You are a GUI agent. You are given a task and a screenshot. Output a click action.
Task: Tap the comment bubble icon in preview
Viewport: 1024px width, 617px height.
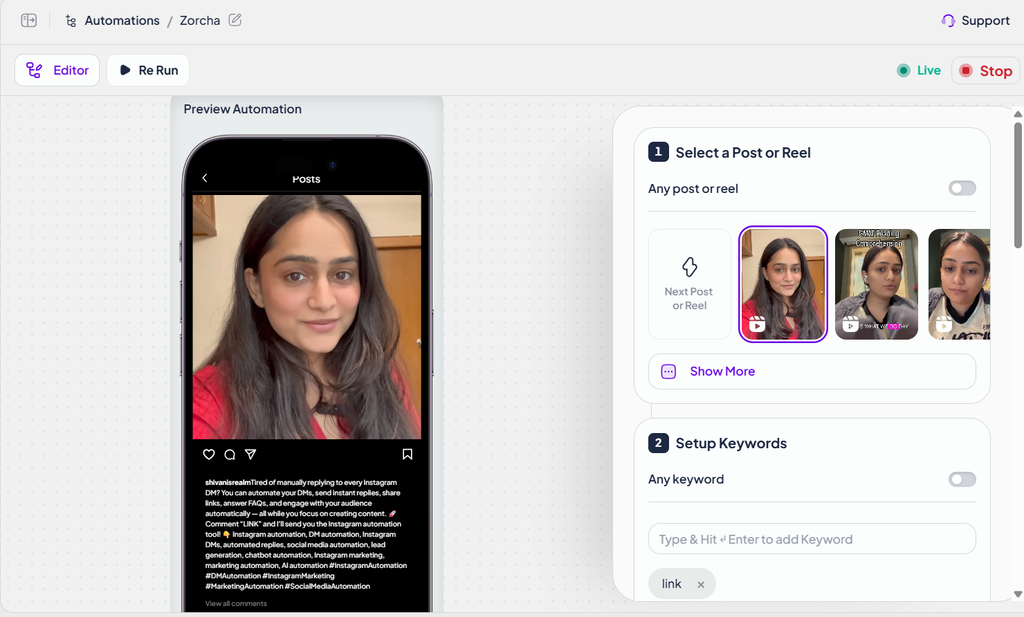pyautogui.click(x=230, y=454)
